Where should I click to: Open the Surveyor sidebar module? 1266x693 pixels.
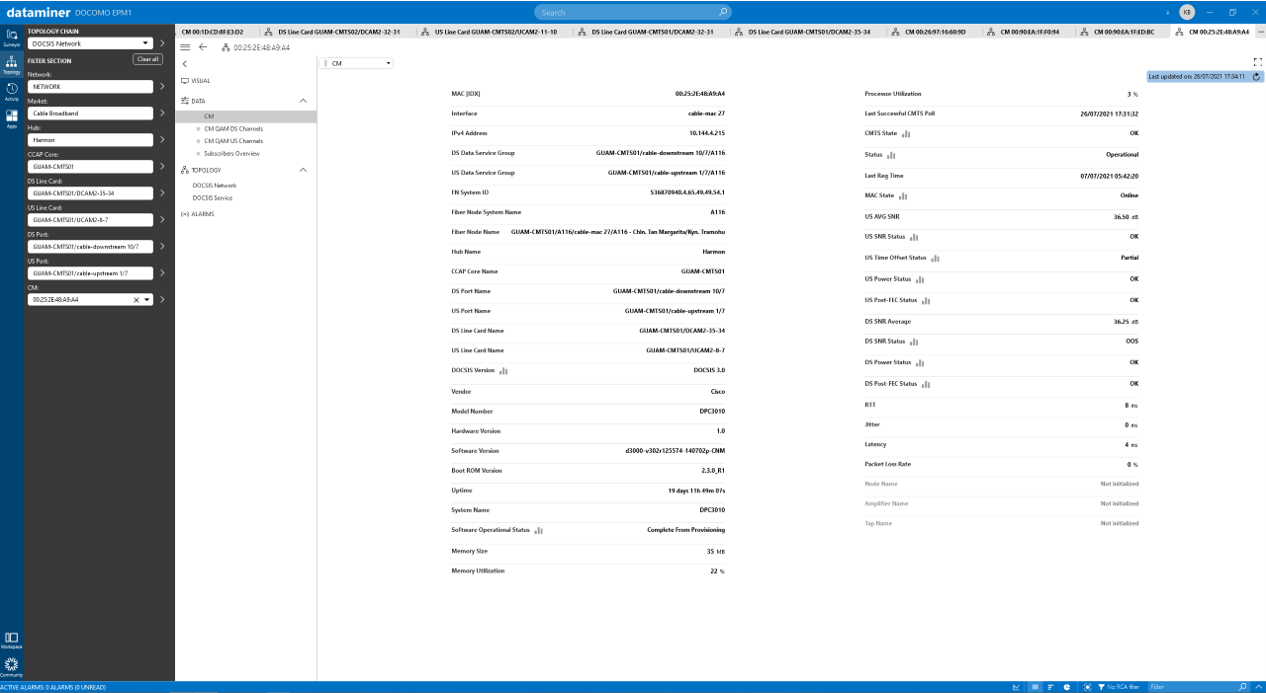coord(12,37)
